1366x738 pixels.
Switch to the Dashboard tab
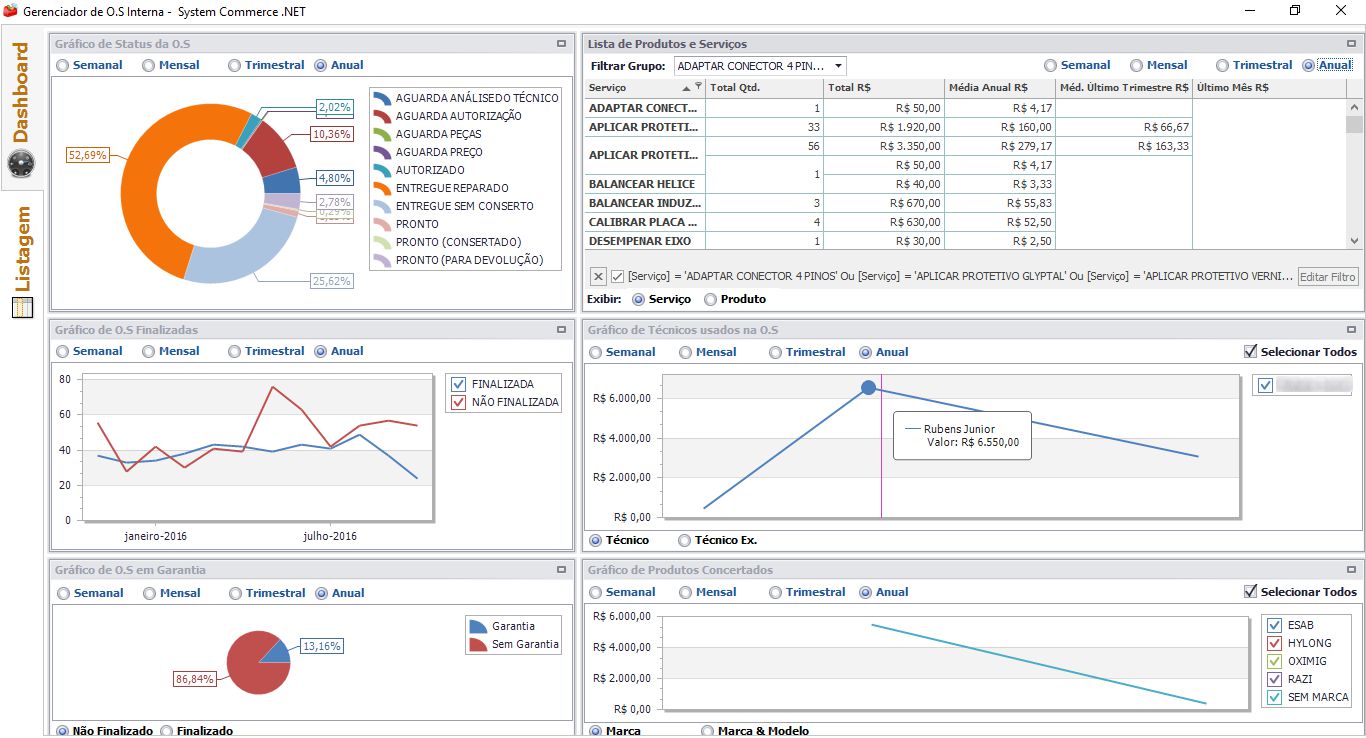[22, 93]
